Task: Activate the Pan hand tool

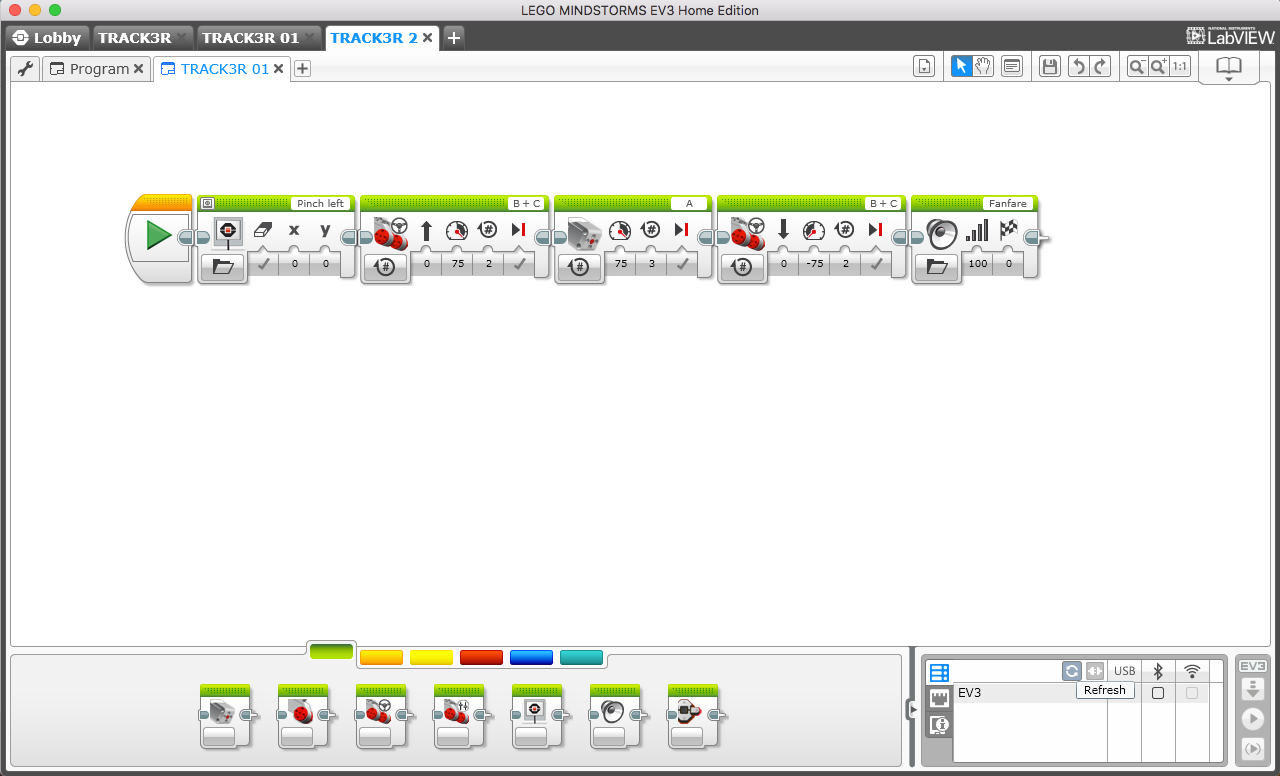Action: pyautogui.click(x=983, y=67)
